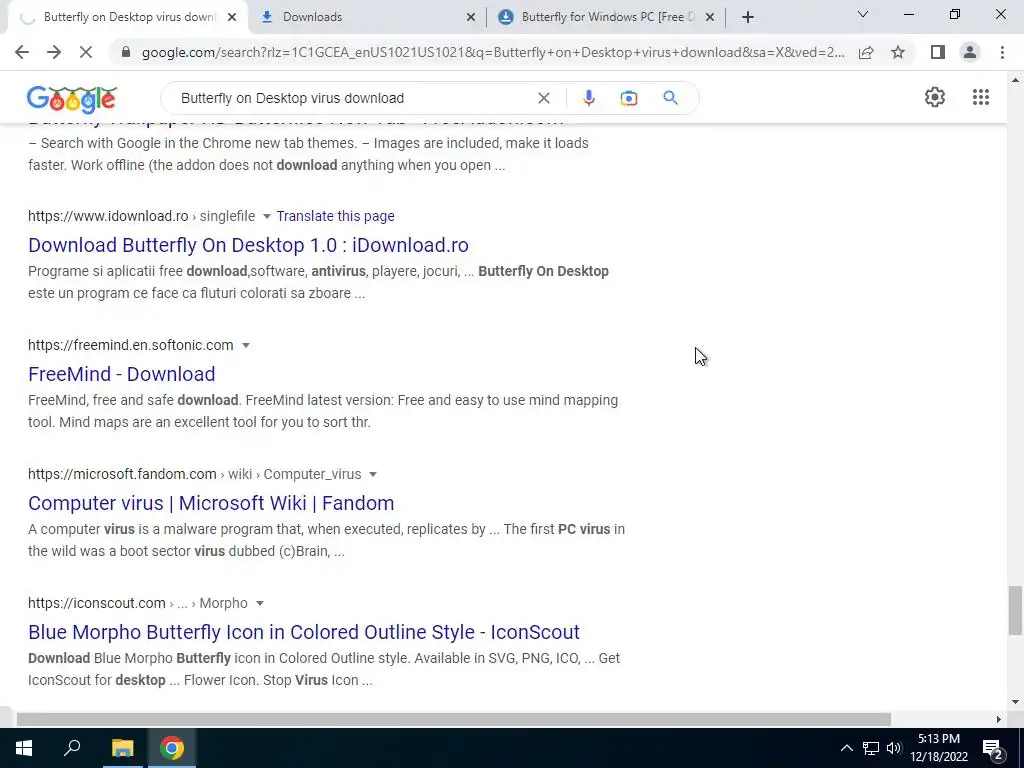Close the Downloads tab

pyautogui.click(x=471, y=17)
